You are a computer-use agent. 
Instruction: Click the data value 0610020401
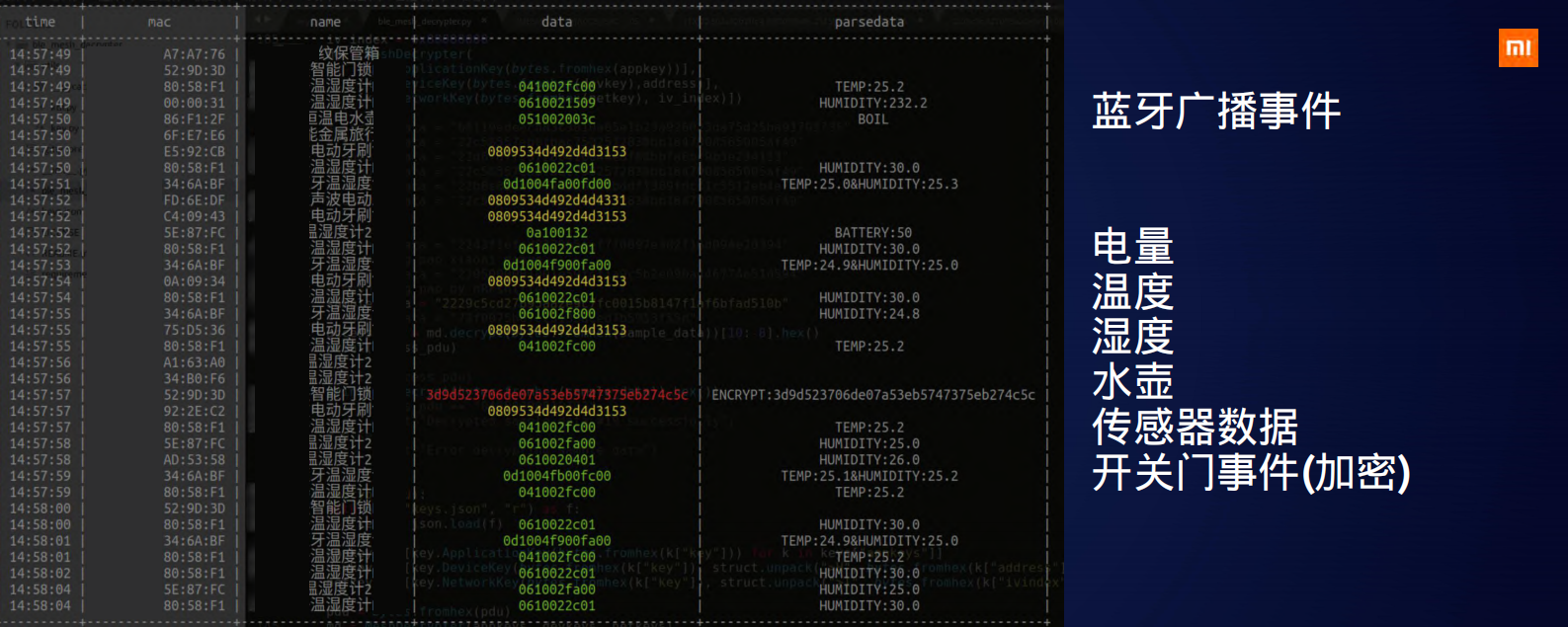coord(556,460)
